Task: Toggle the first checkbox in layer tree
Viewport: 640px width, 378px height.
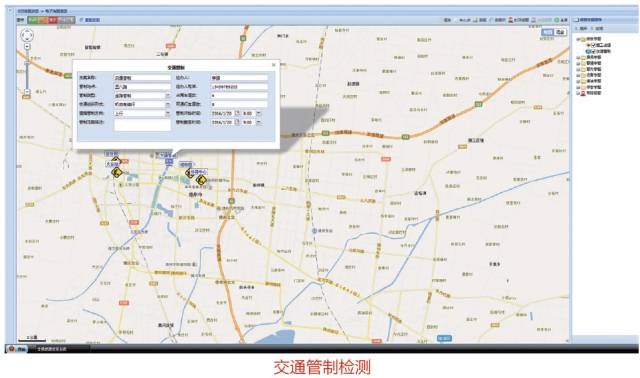Action: coord(593,45)
